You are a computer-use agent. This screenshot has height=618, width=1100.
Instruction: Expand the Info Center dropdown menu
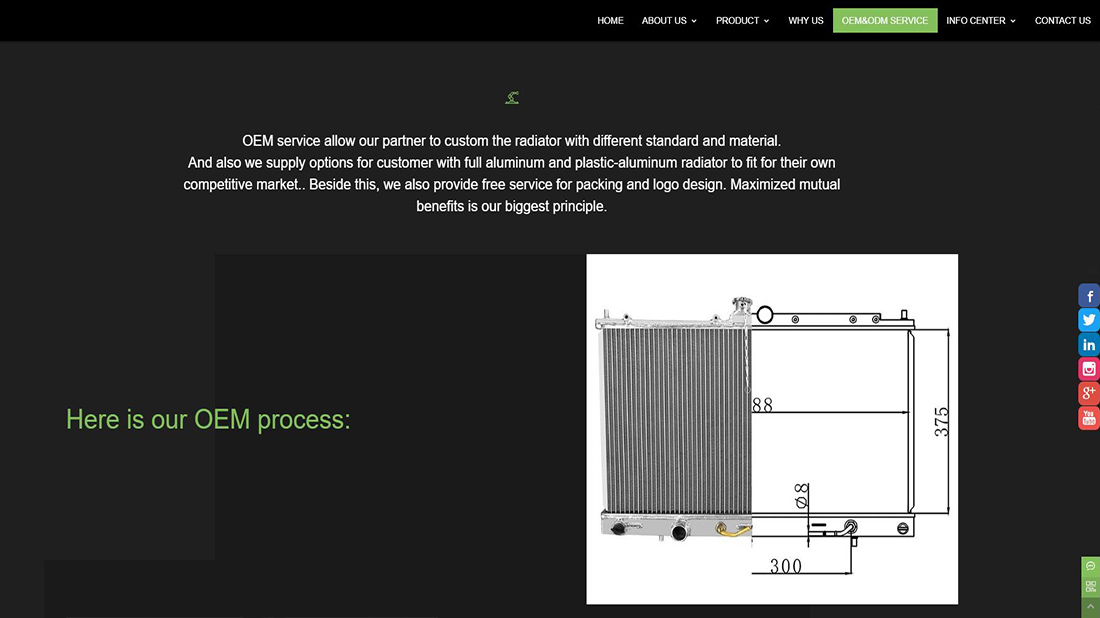(980, 21)
